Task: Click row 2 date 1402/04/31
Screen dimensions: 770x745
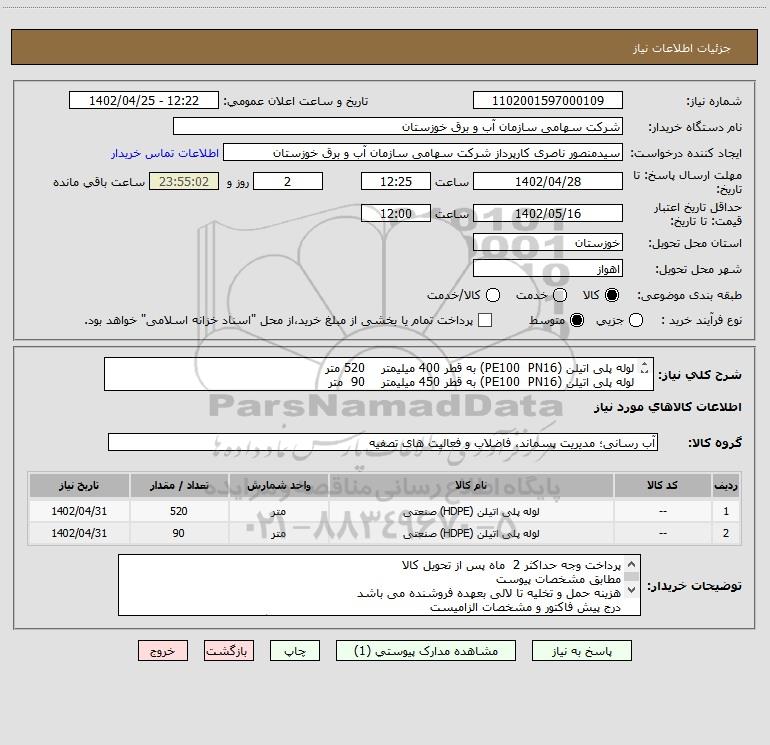Action: (x=79, y=533)
